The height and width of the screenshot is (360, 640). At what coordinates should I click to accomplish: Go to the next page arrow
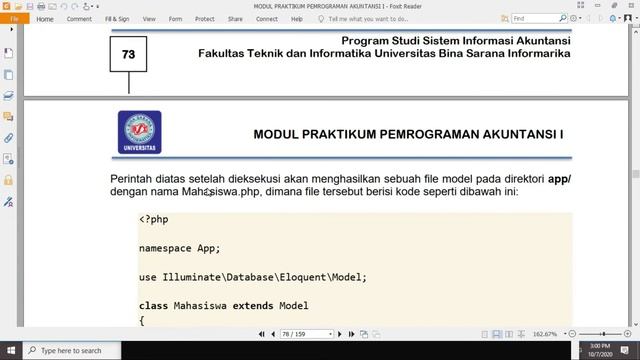coord(340,334)
